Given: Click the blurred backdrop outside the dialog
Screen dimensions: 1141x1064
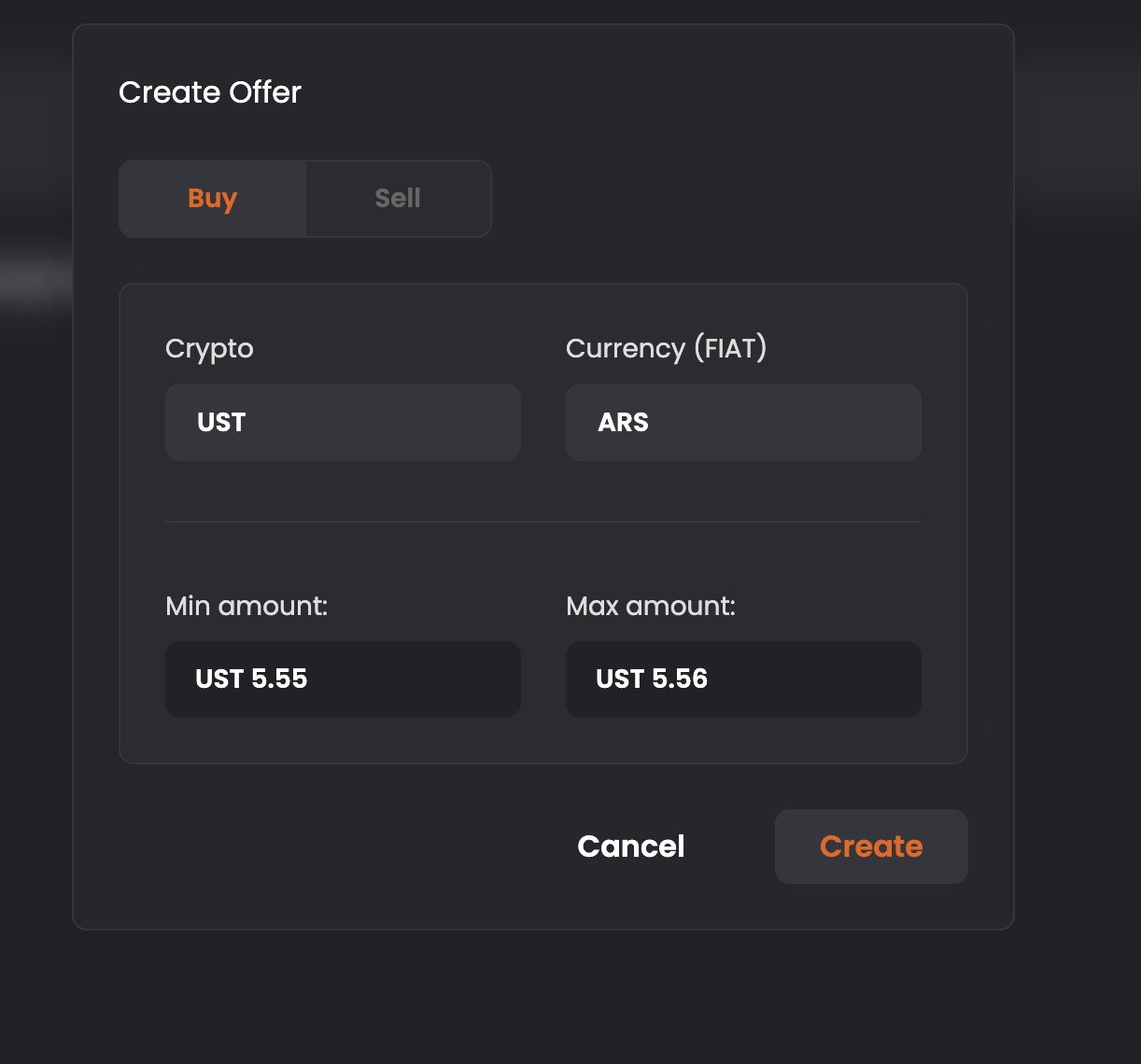Looking at the screenshot, I should tap(1074, 560).
